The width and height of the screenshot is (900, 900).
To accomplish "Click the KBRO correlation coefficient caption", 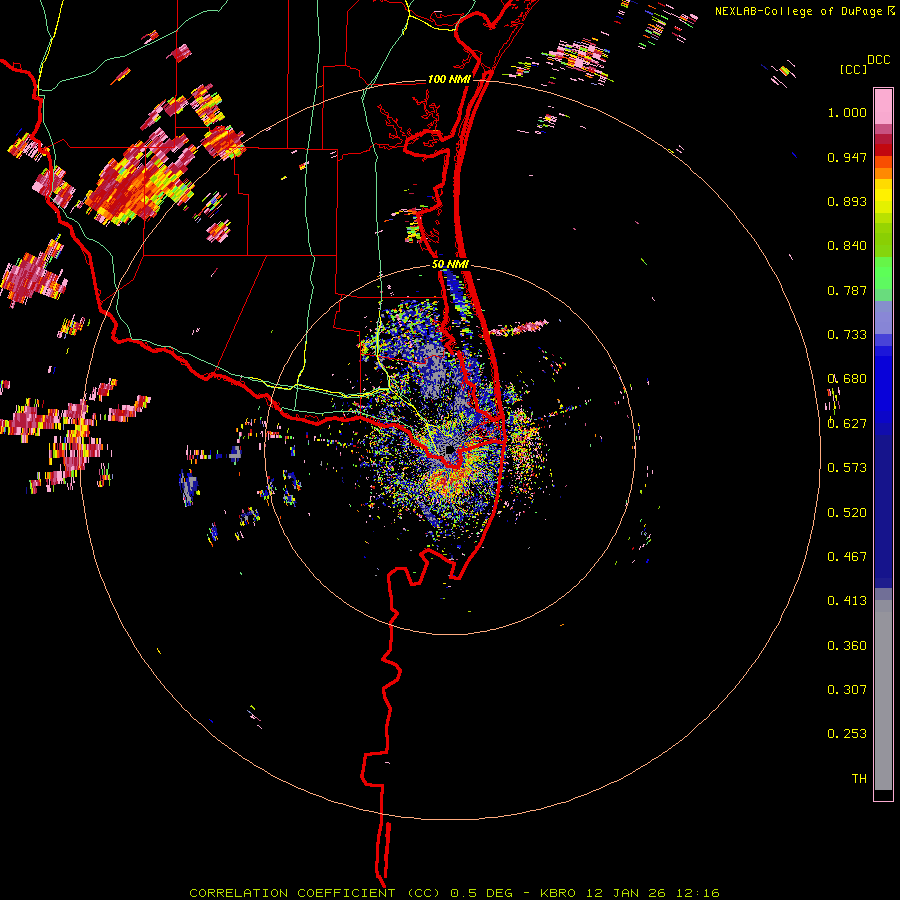I will (454, 893).
